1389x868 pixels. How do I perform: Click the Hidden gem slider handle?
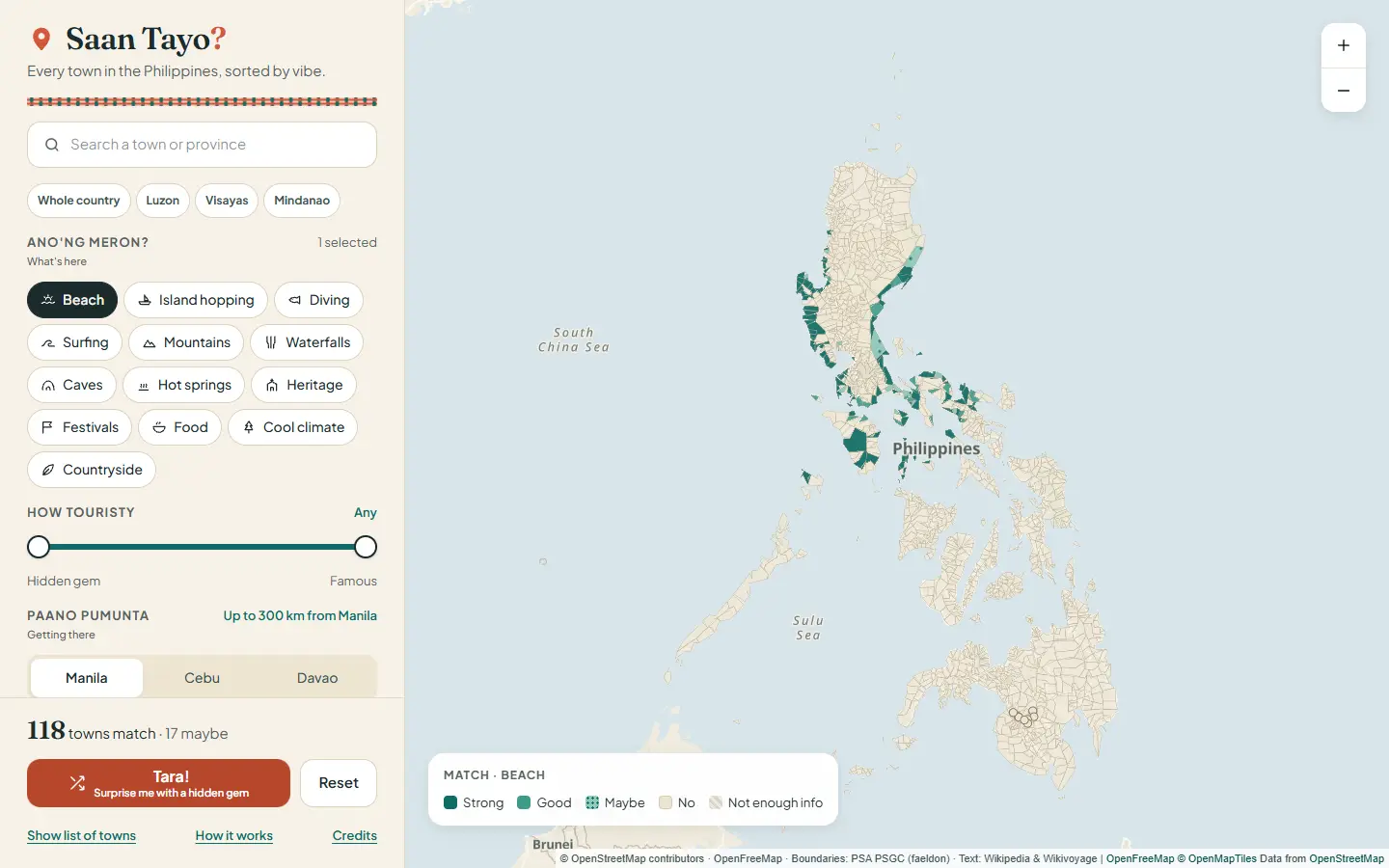pos(39,547)
